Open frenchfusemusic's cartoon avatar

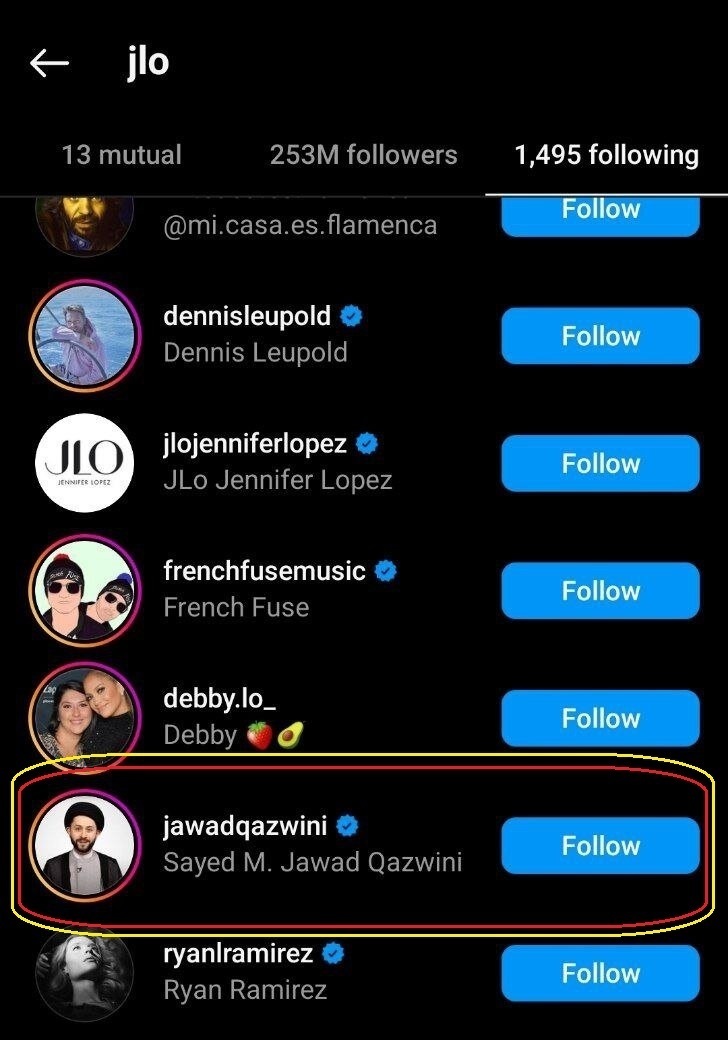(84, 590)
